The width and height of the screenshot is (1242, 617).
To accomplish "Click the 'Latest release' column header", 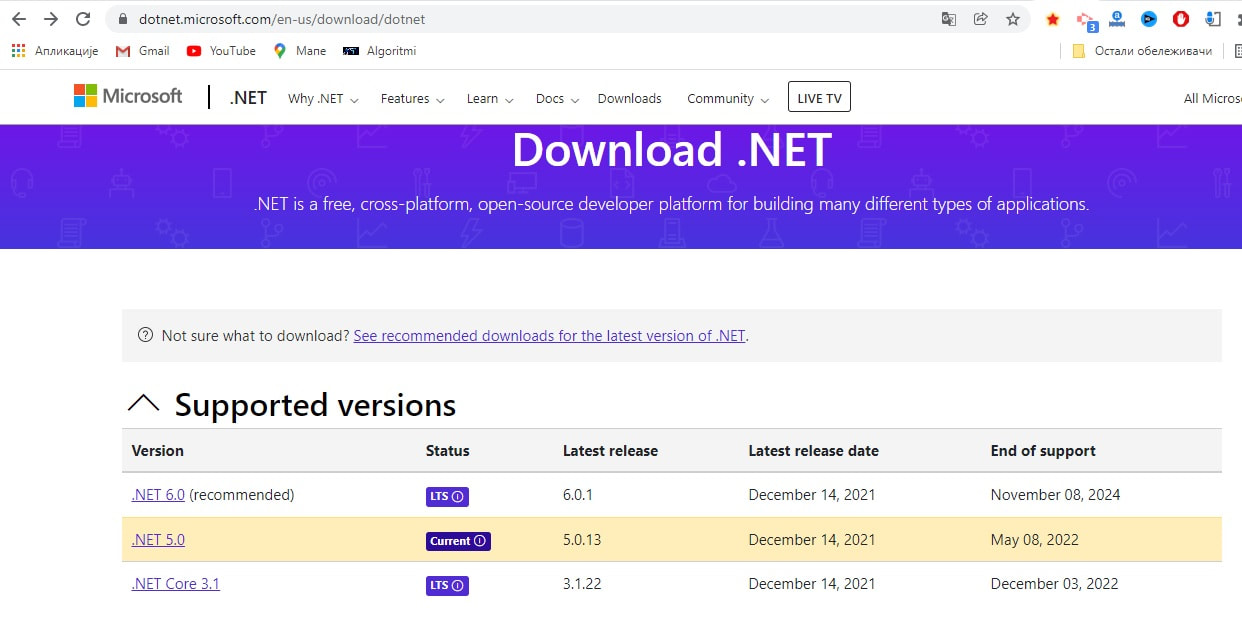I will (610, 451).
